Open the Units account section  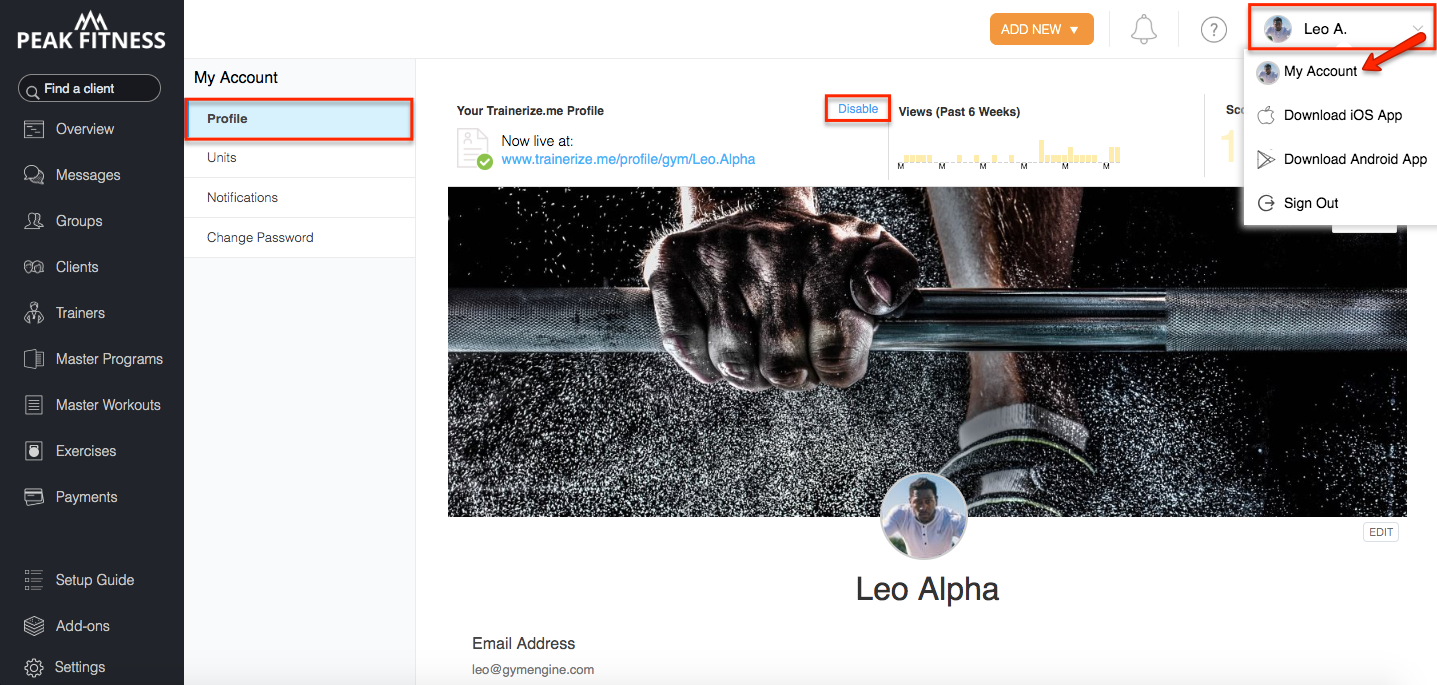pyautogui.click(x=299, y=158)
